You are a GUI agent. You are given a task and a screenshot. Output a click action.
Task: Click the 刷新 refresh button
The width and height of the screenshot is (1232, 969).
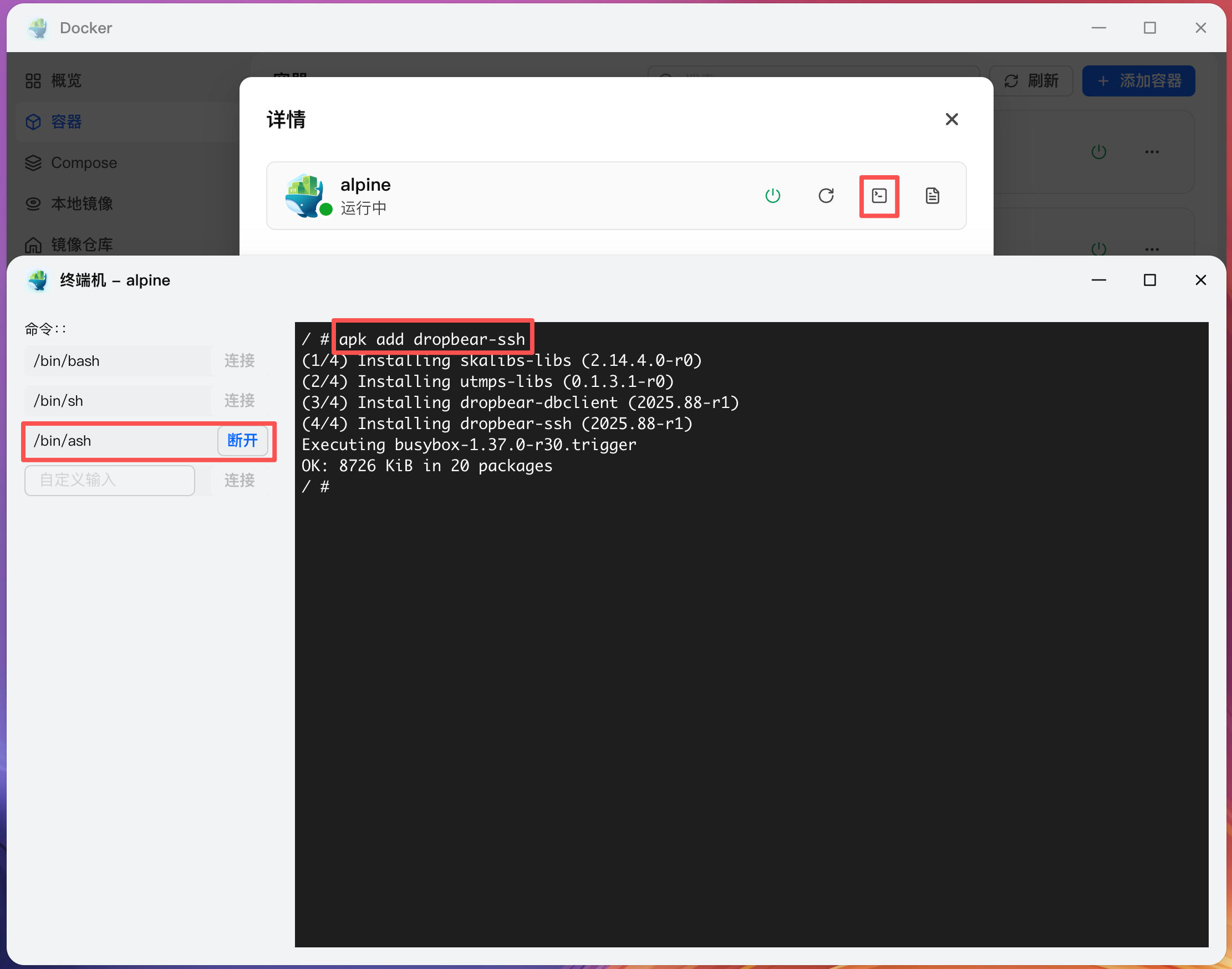[1031, 80]
